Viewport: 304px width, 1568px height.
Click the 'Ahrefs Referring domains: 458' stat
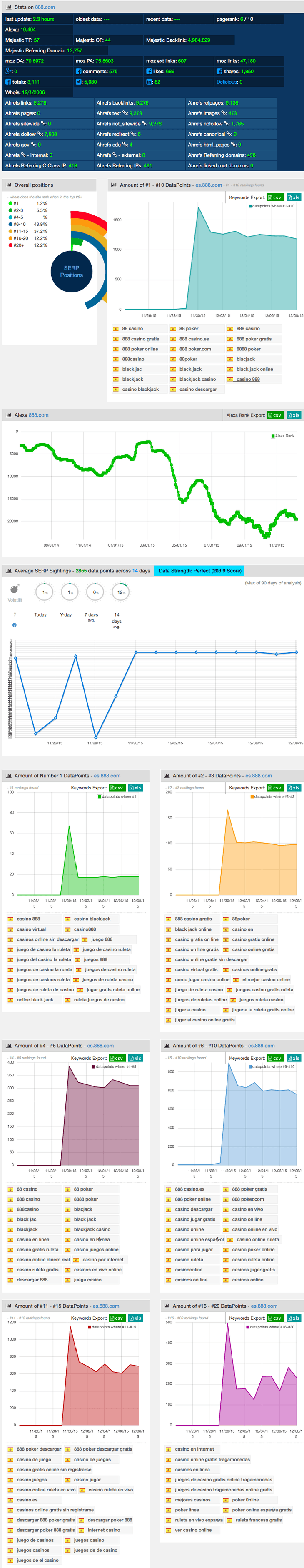tap(221, 155)
